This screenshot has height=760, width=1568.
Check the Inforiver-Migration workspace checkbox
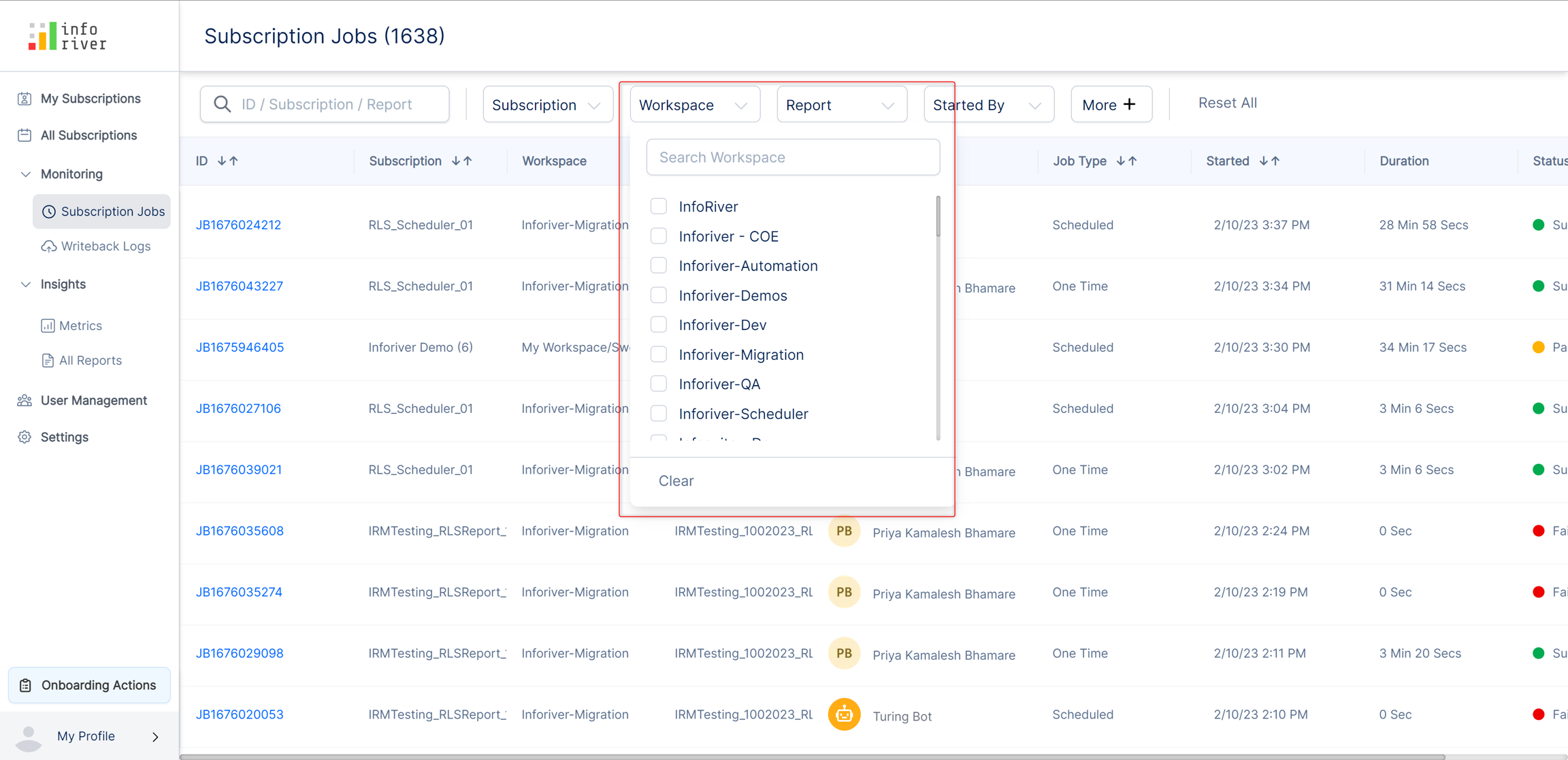click(658, 354)
